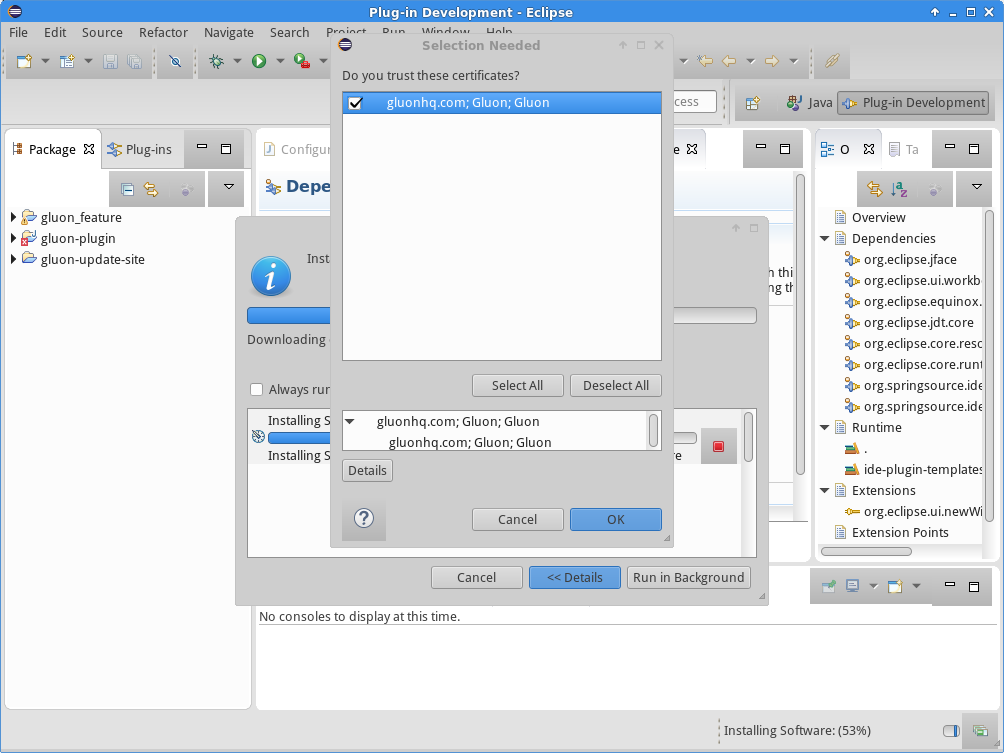Uncheck the gluonhq.com certificate checkbox
Image resolution: width=1004 pixels, height=753 pixels.
coord(355,103)
